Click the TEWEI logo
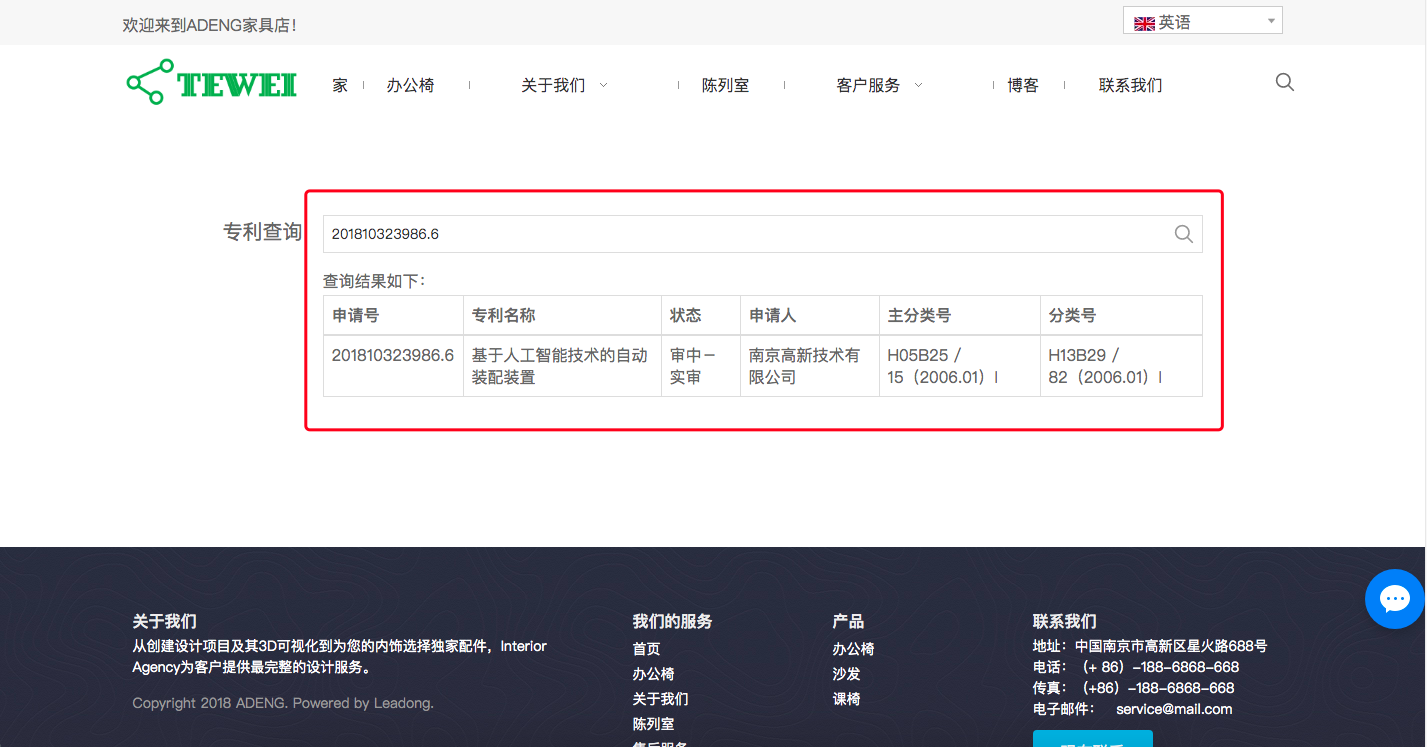 click(210, 83)
